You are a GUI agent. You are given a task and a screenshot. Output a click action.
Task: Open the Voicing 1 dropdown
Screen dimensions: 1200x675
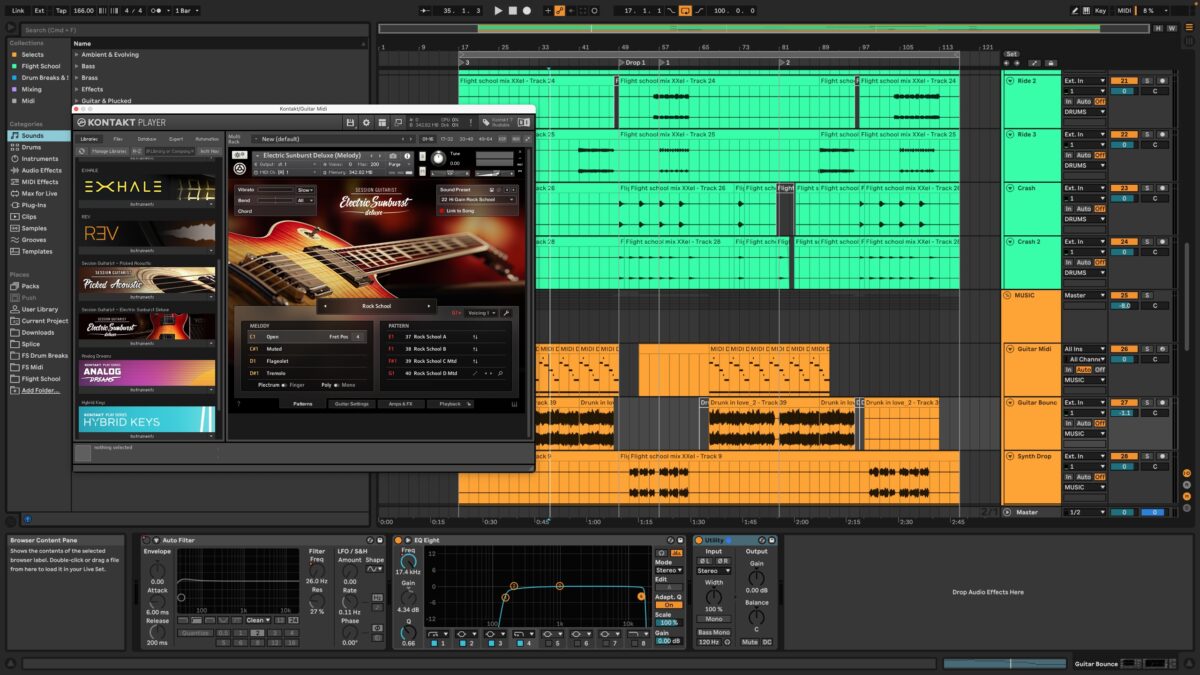(480, 313)
